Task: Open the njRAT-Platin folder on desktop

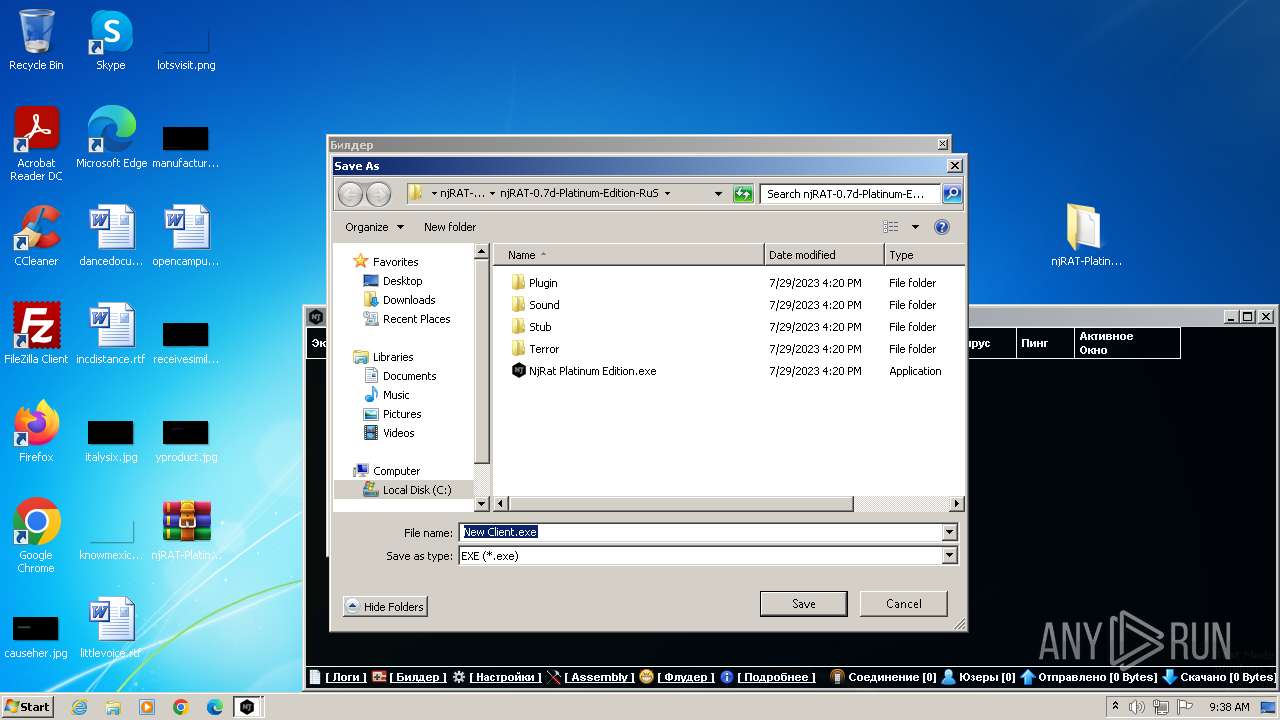Action: click(1086, 236)
